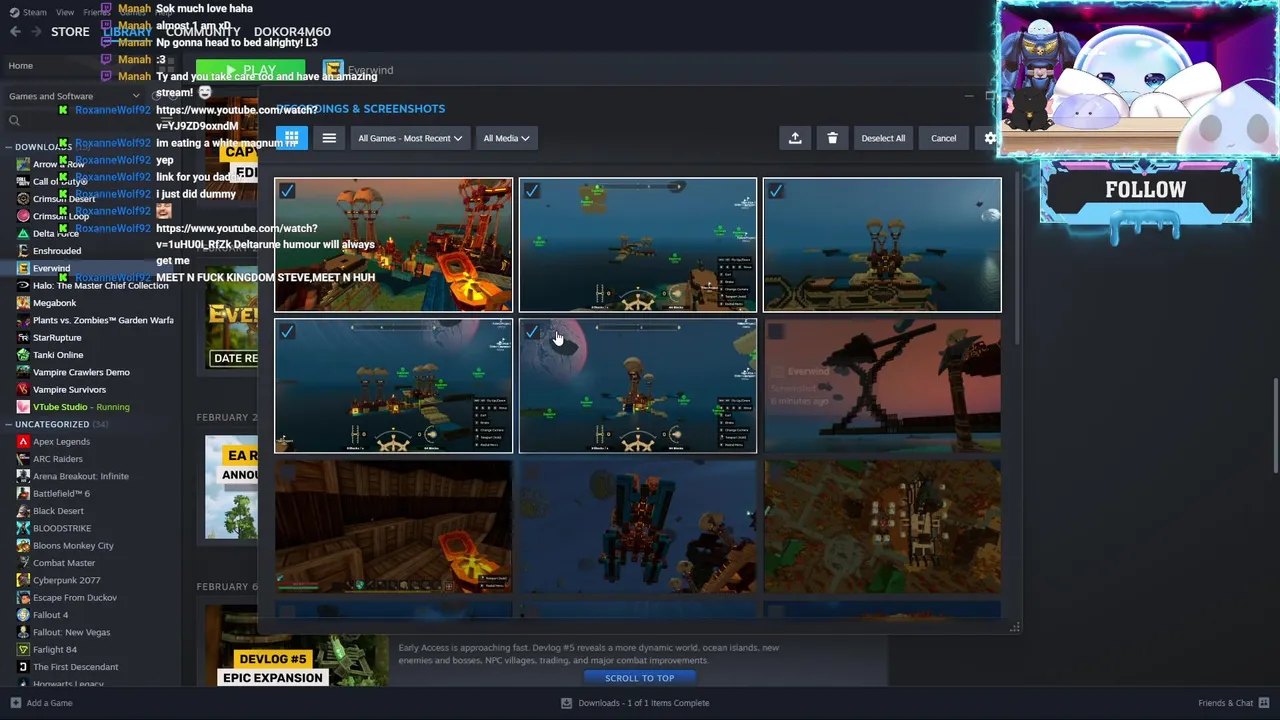Open the DEVLOG #5 Epic Expansion news card
The image size is (1280, 720).
pos(296,646)
